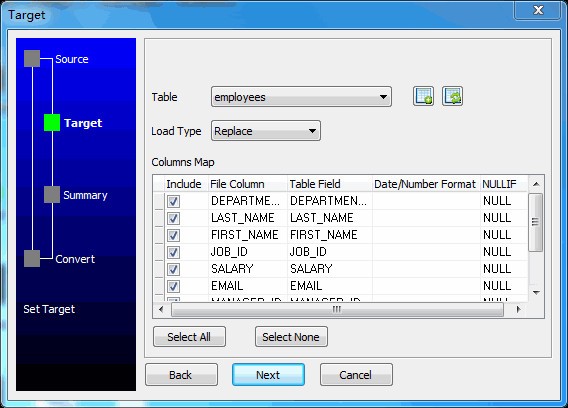Uncheck Include for the LAST_NAME row

173,218
